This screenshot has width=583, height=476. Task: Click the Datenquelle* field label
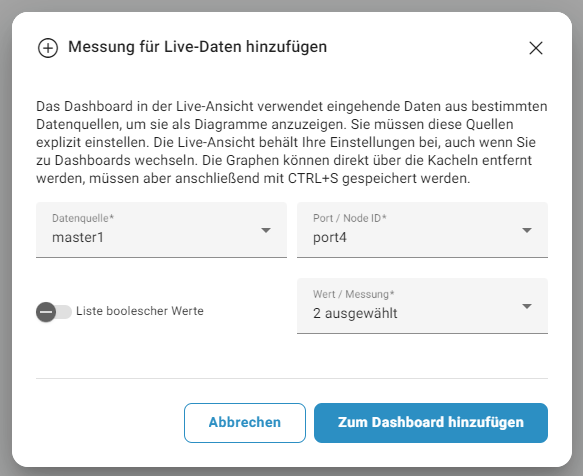coord(83,218)
